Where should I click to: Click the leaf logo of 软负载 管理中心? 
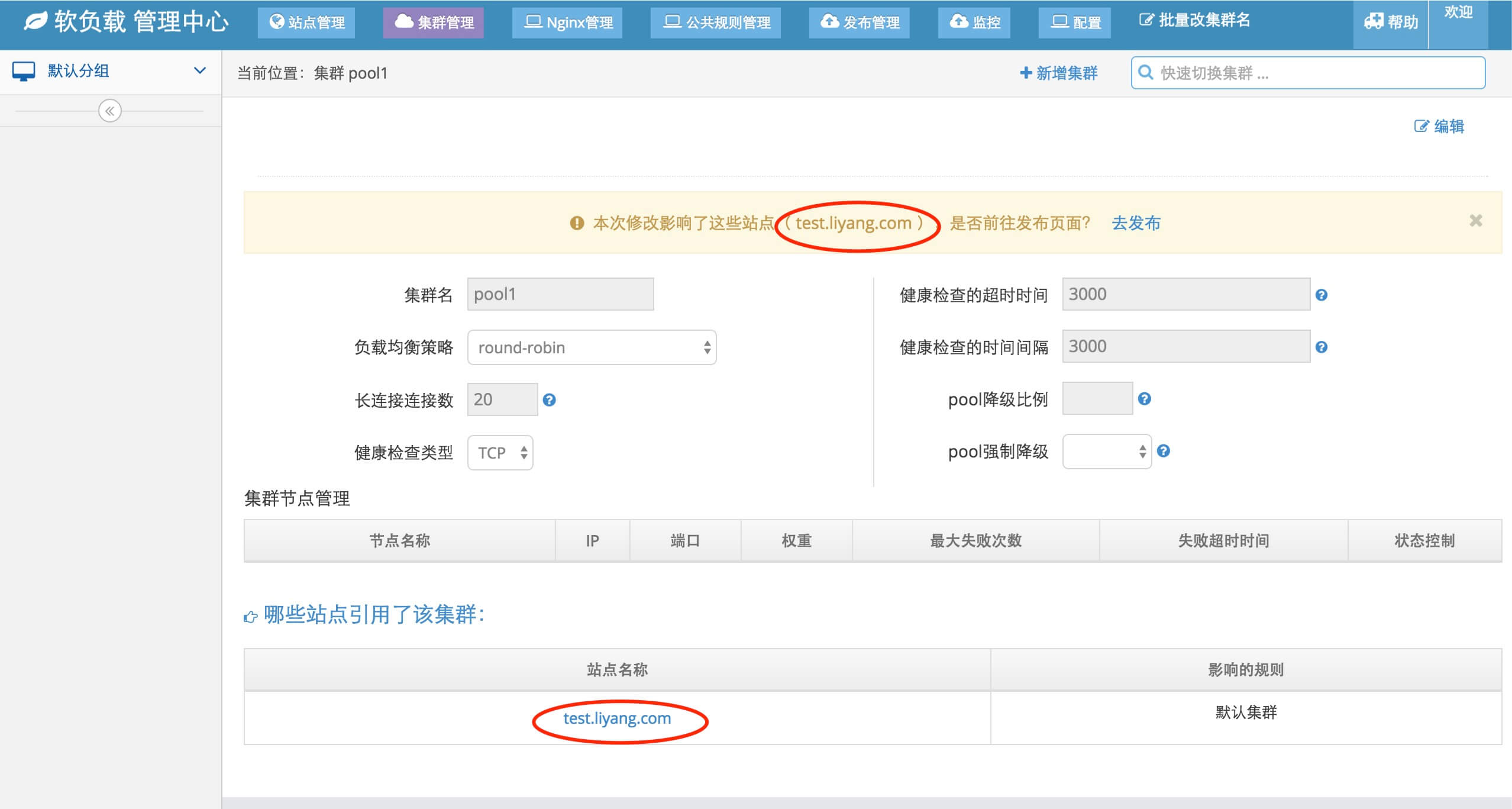pos(35,21)
